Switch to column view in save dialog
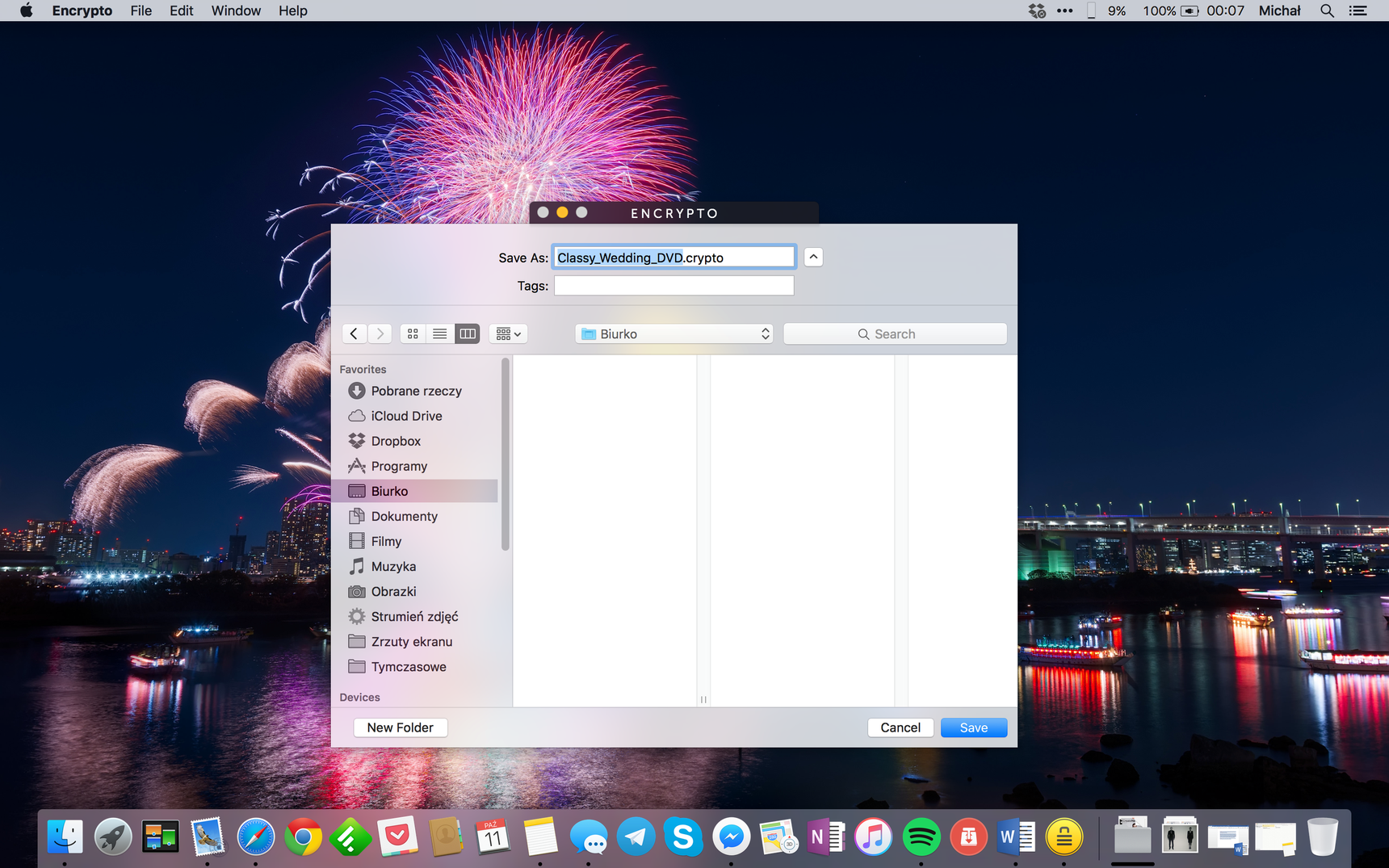This screenshot has height=868, width=1389. (468, 333)
